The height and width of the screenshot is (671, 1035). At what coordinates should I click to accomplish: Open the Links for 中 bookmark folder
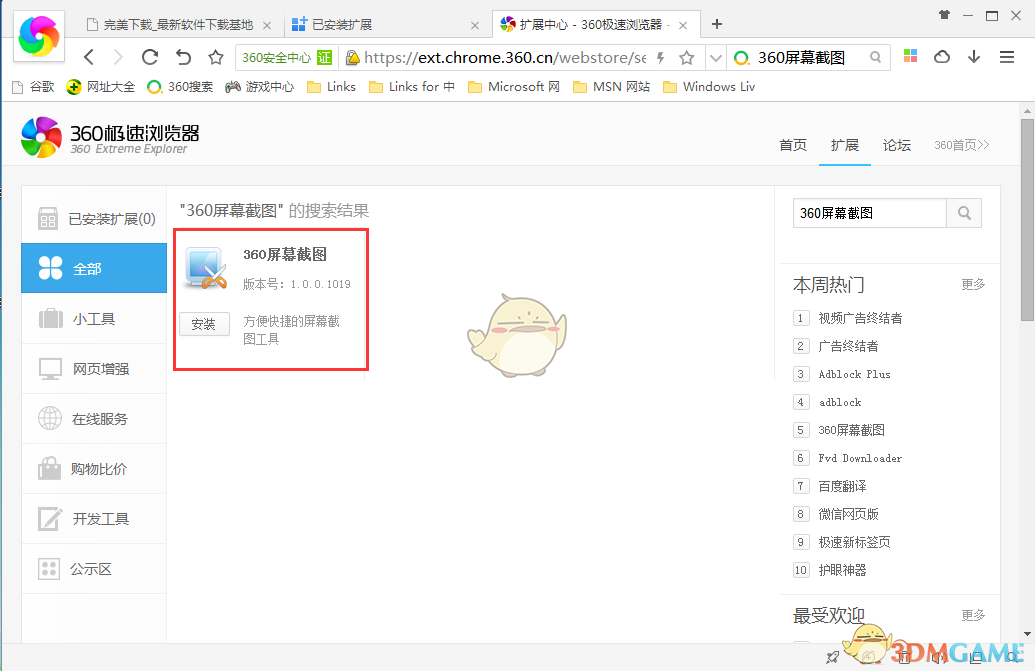coord(412,86)
